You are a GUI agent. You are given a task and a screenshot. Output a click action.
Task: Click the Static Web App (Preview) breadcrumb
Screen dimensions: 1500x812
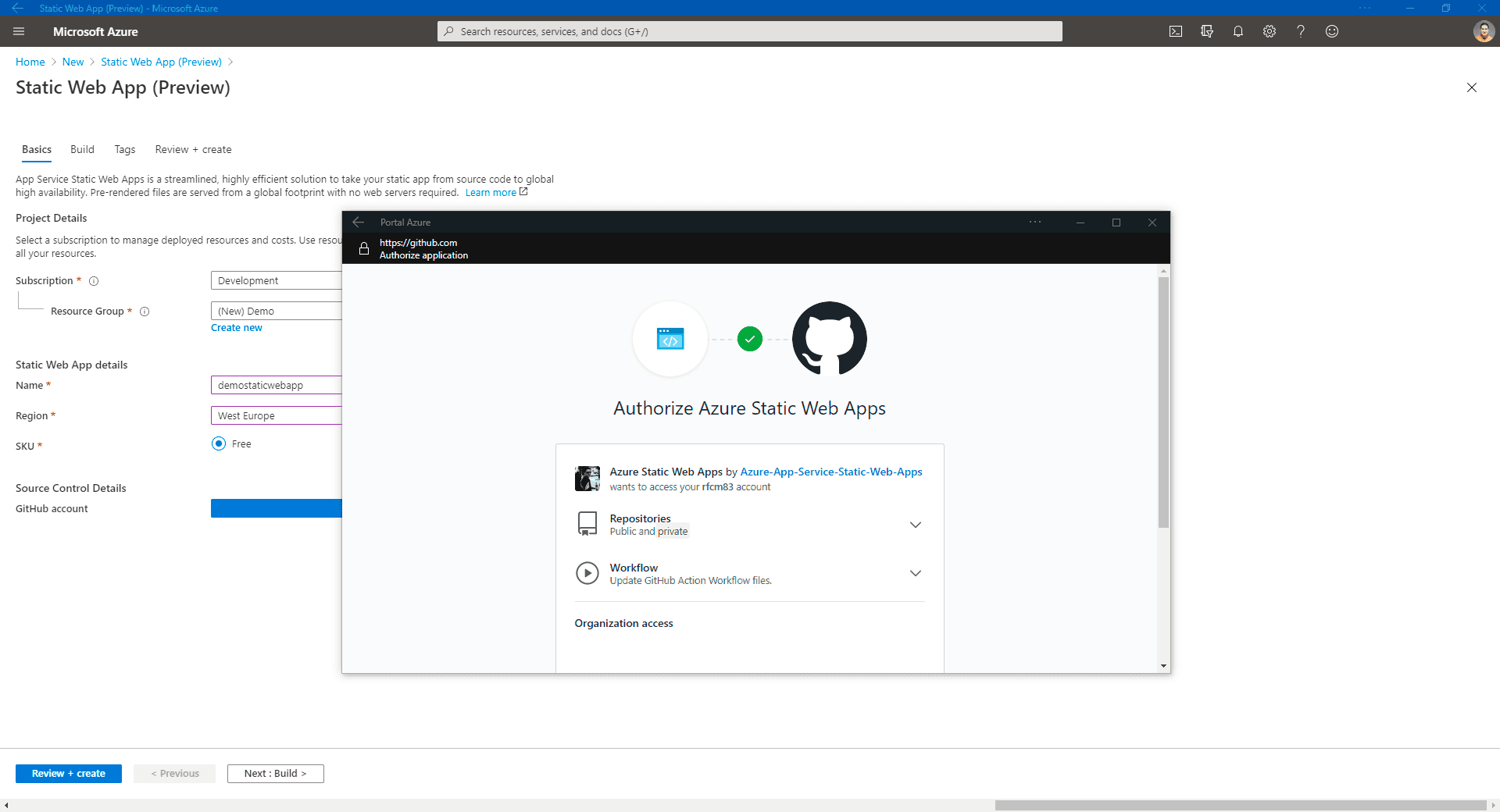161,62
